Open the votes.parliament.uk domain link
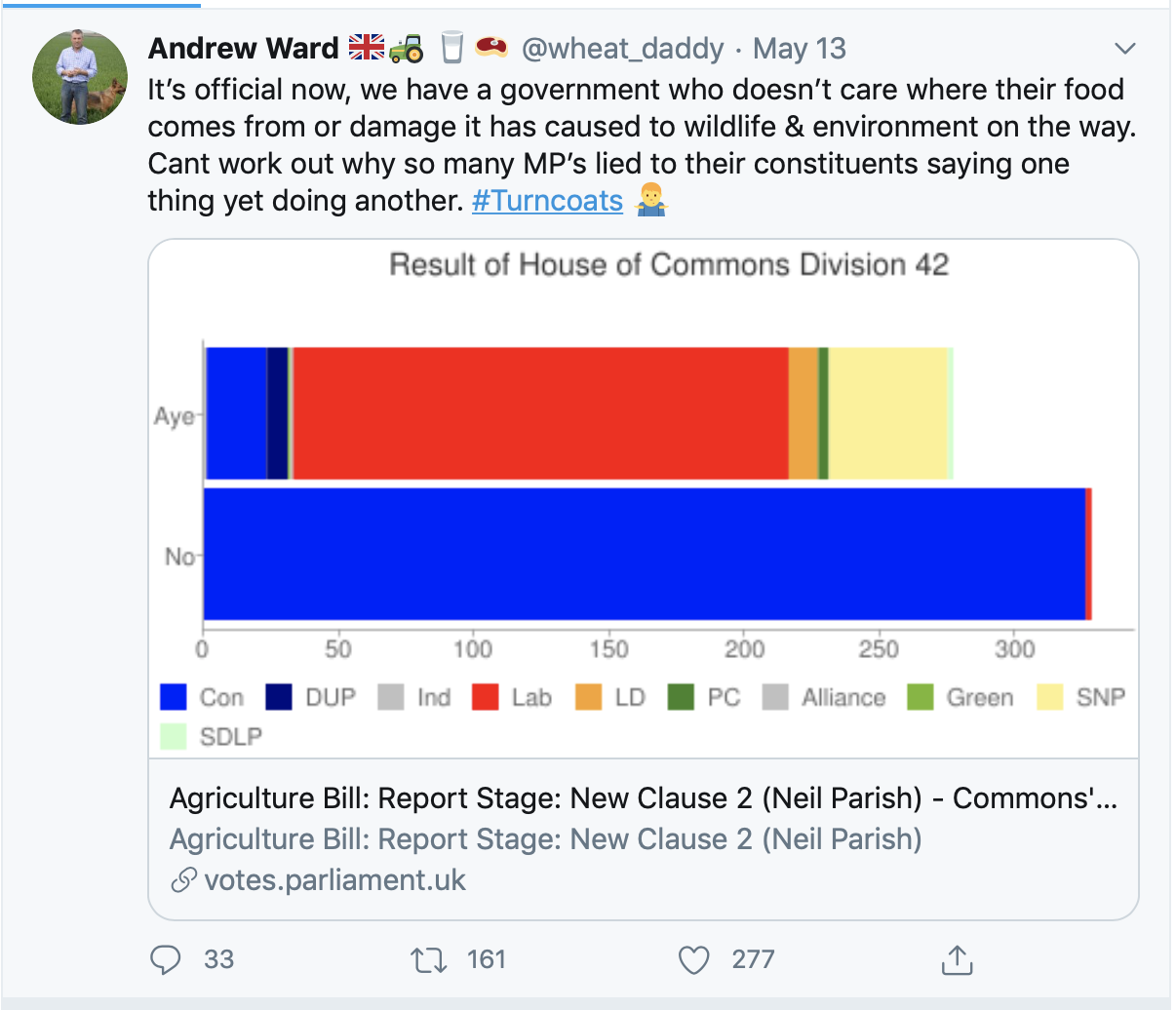1176x1010 pixels. point(334,880)
